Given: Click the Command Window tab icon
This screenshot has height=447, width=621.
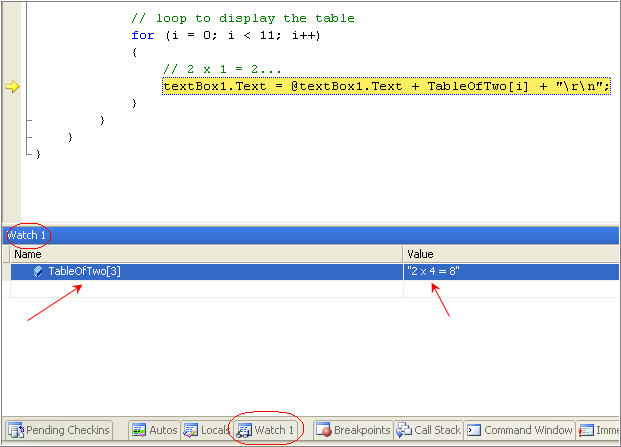Looking at the screenshot, I should click(474, 430).
